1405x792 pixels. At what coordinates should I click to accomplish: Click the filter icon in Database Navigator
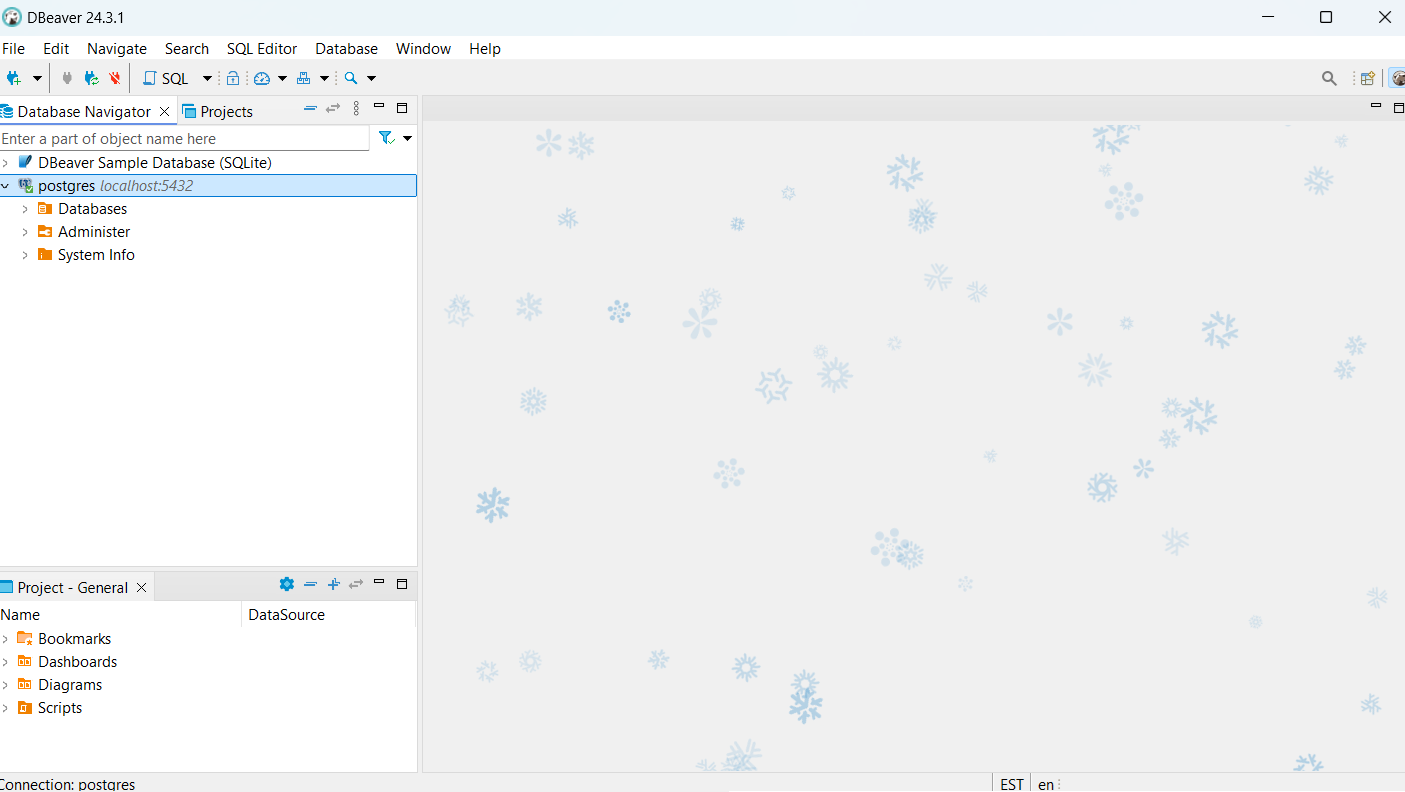pyautogui.click(x=386, y=138)
